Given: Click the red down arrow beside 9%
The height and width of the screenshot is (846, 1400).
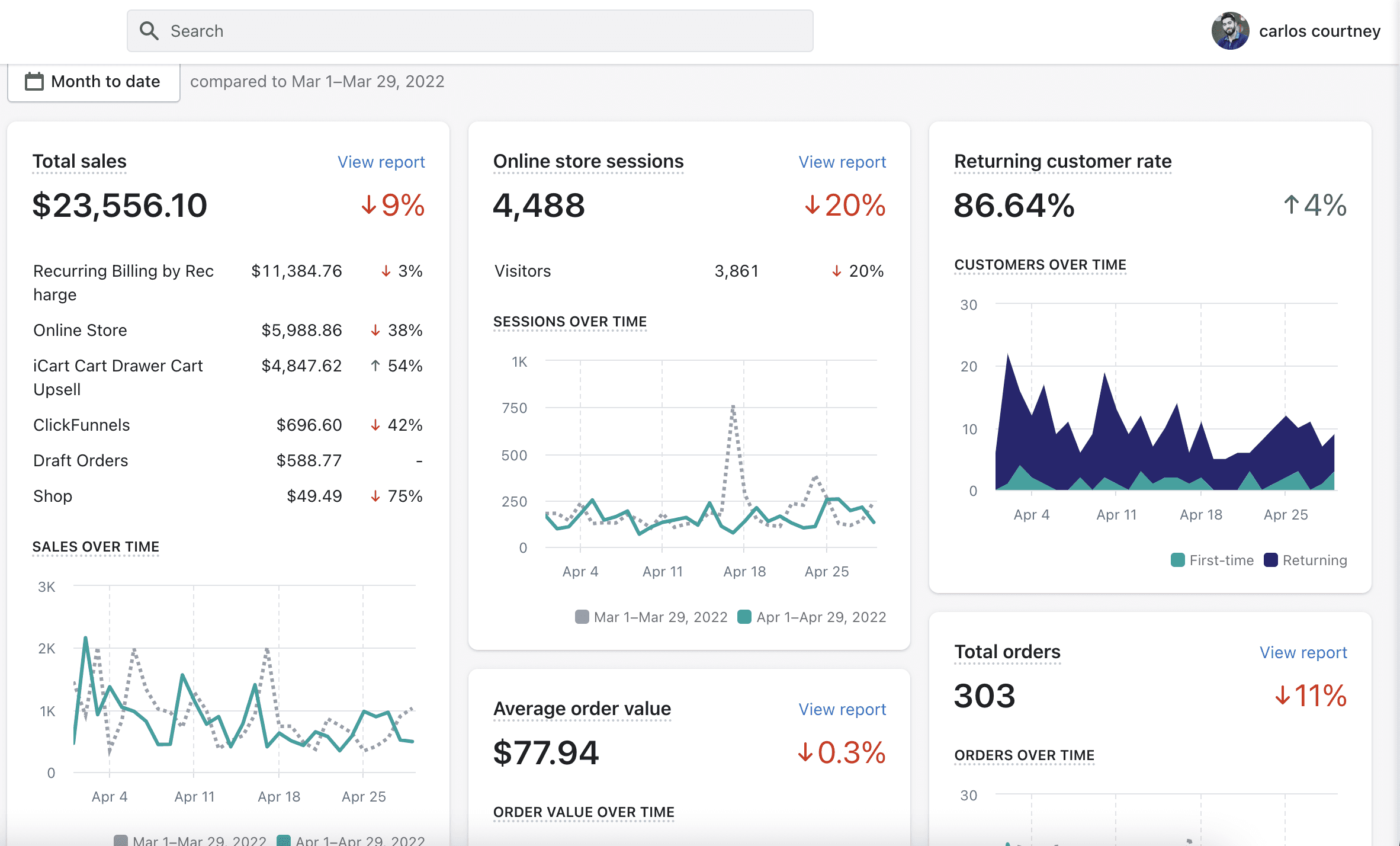Looking at the screenshot, I should (x=369, y=205).
